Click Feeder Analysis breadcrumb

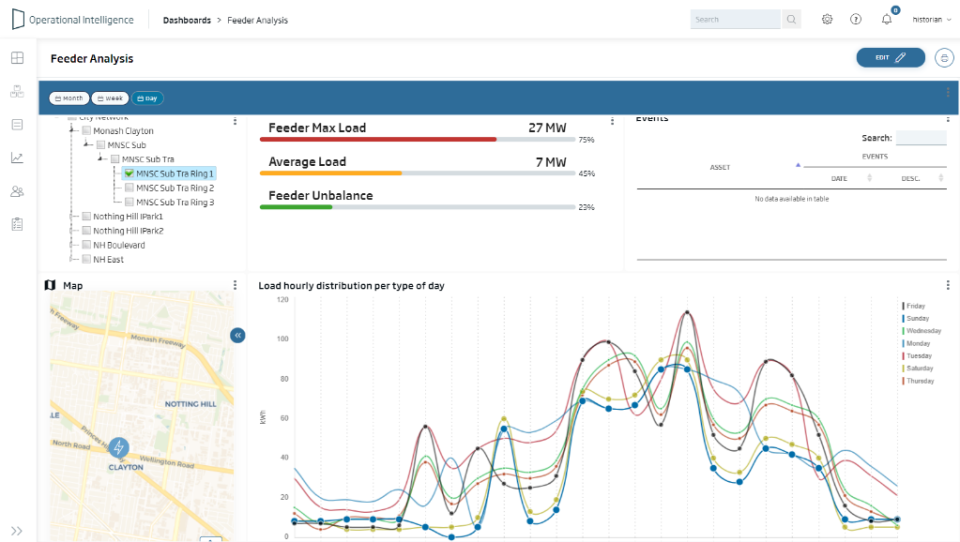coord(257,20)
